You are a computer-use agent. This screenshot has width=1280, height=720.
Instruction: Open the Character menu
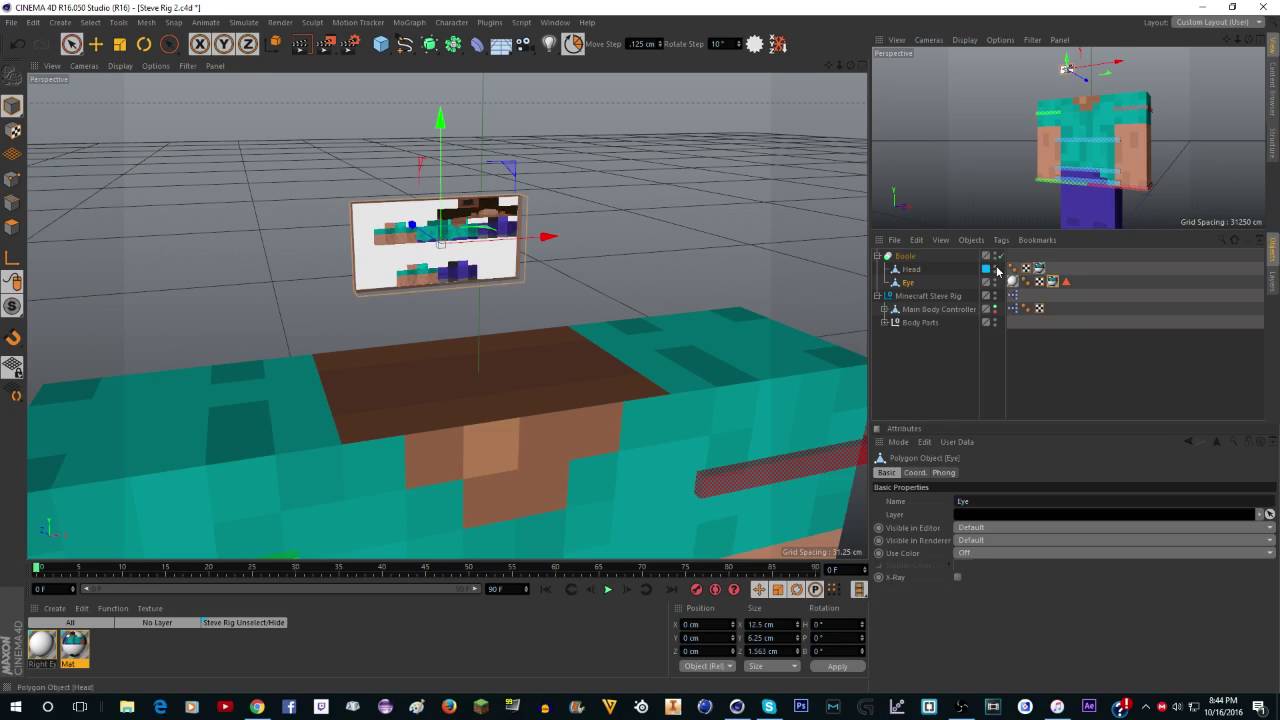[451, 22]
